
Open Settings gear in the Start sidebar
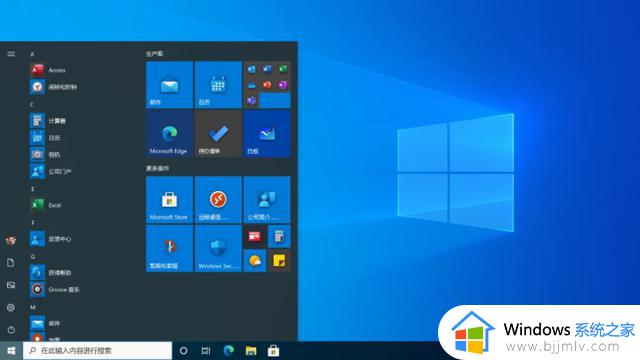point(11,307)
